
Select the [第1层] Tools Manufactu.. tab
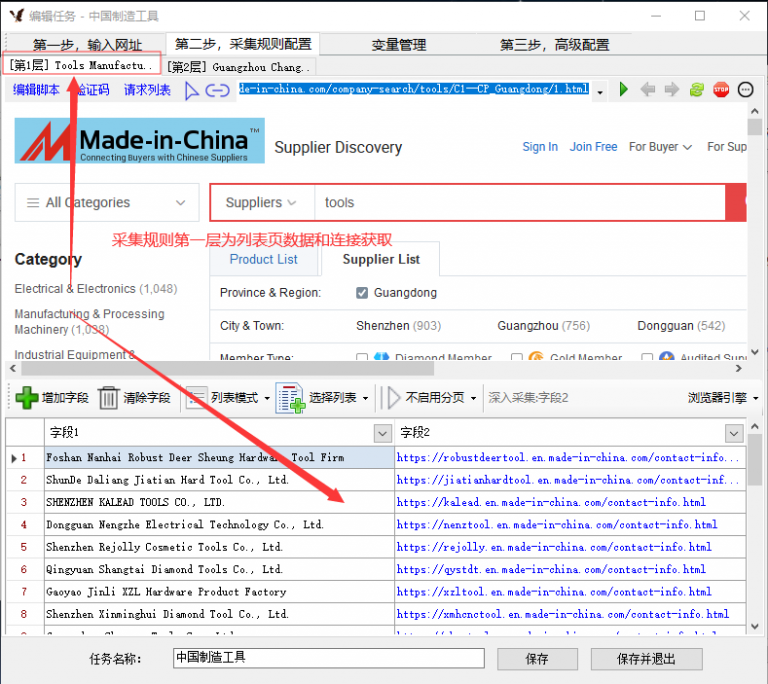(81, 65)
